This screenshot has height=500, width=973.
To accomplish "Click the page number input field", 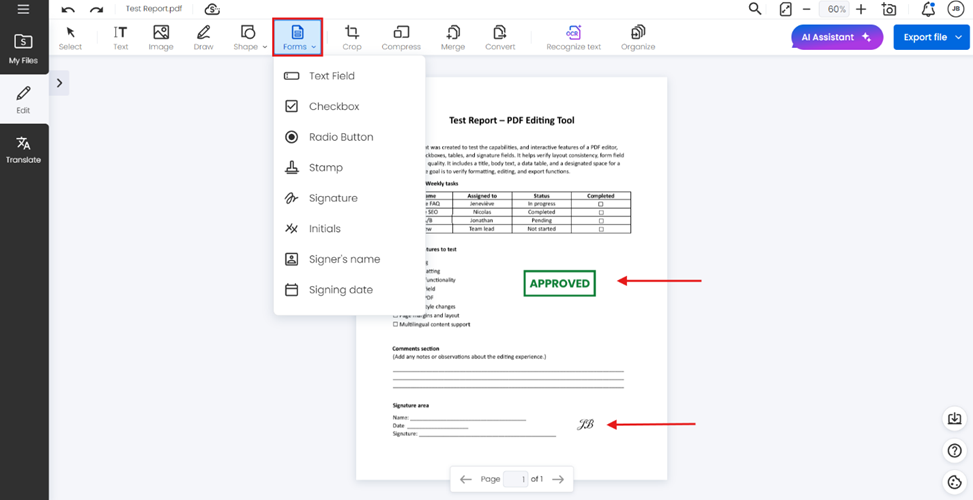I will click(515, 479).
